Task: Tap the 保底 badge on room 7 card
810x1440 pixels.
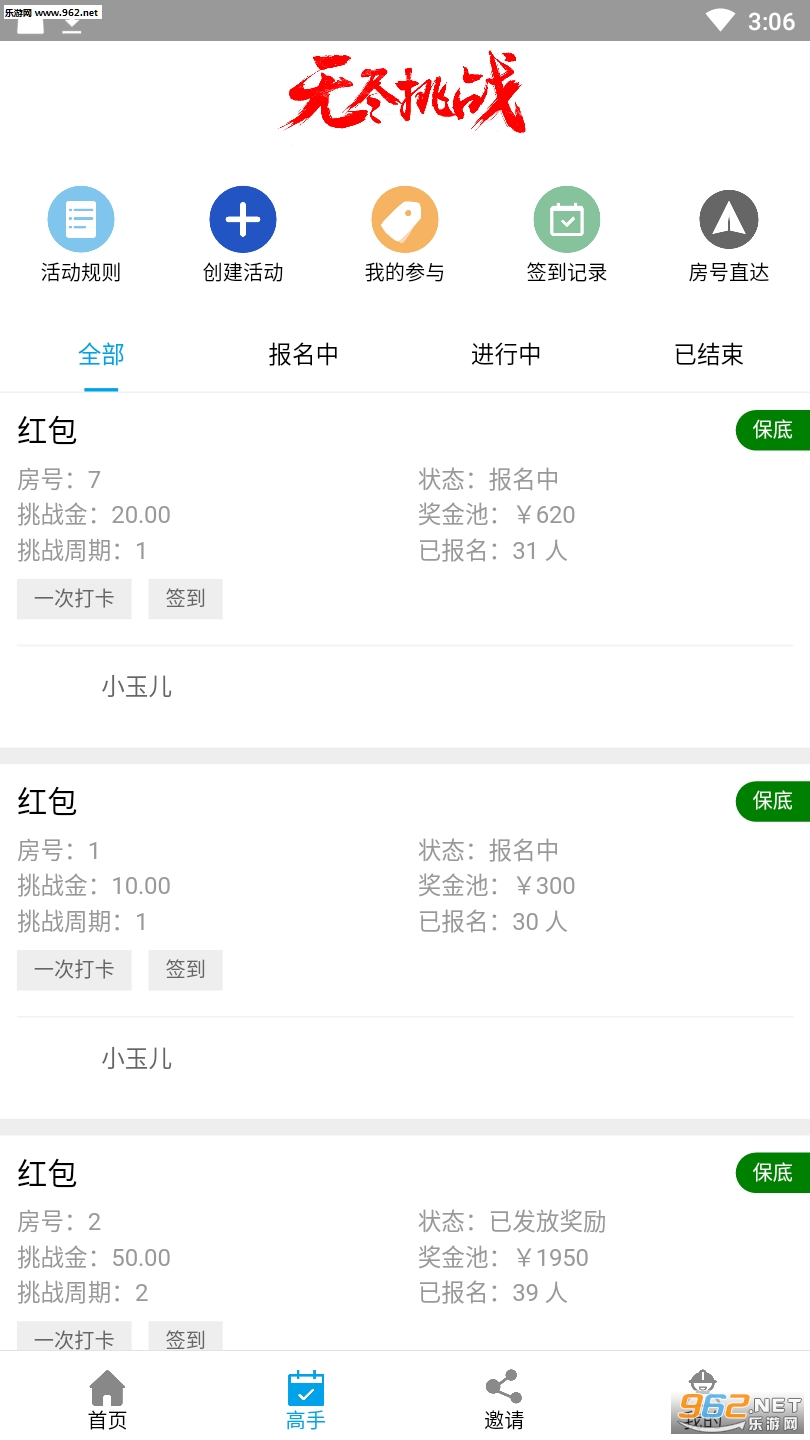Action: 772,430
